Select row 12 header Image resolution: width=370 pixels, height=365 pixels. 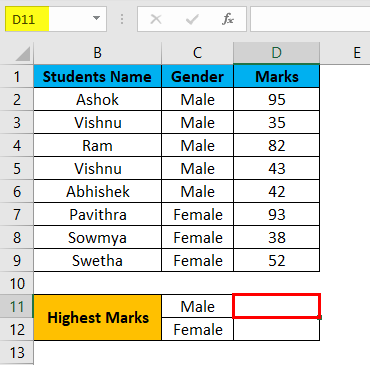tap(17, 329)
